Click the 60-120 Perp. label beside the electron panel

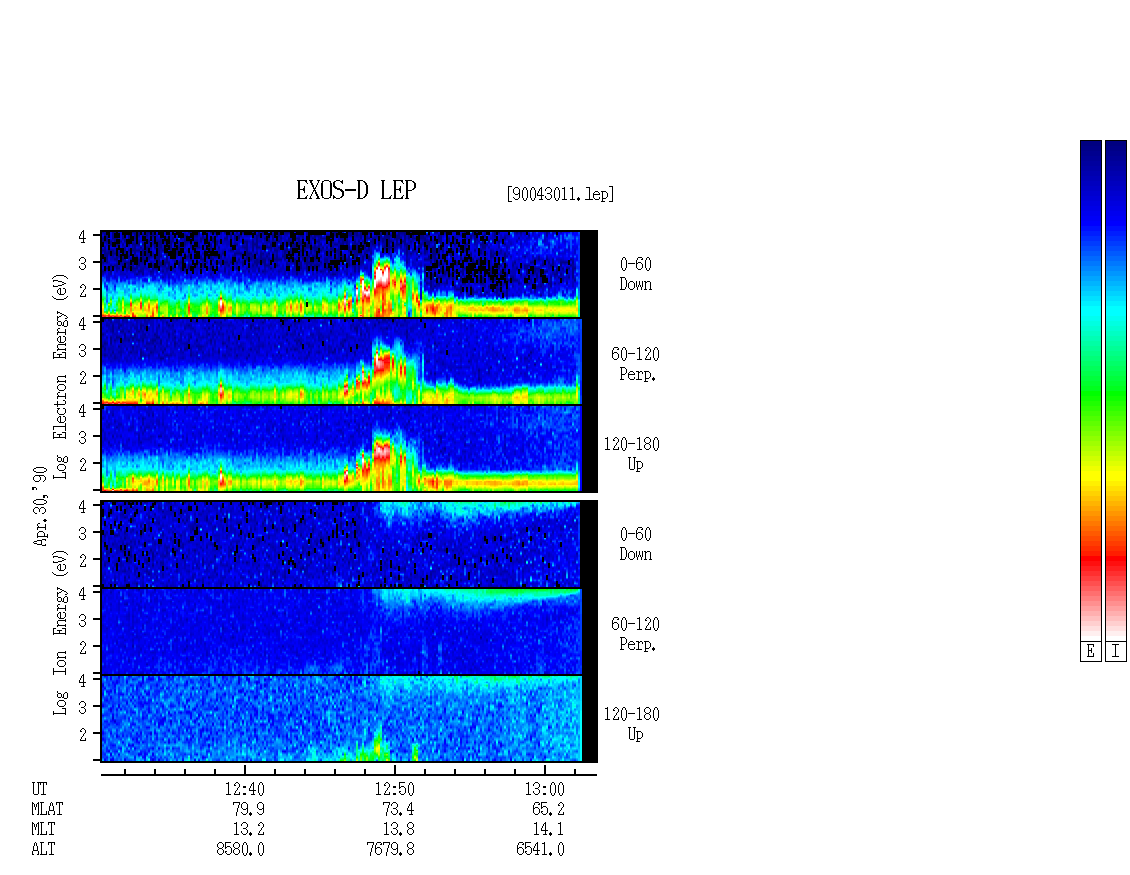pos(635,365)
